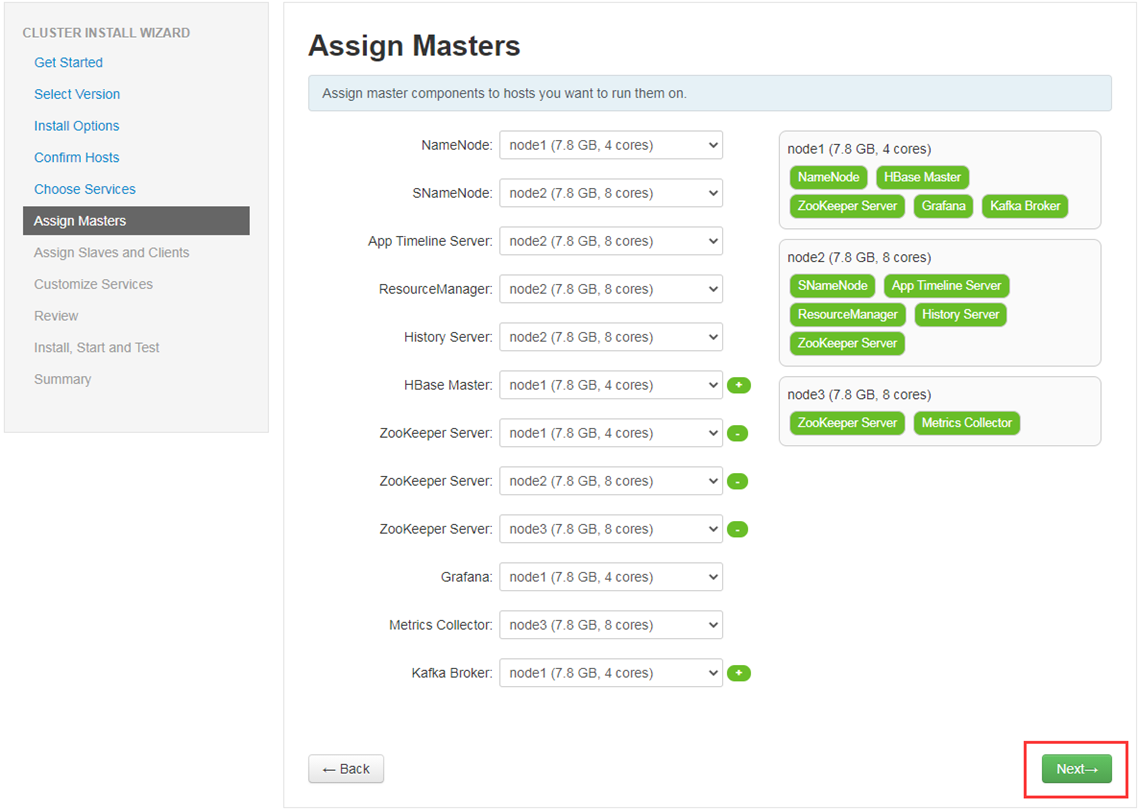Open the SNameNode host dropdown

coord(611,193)
